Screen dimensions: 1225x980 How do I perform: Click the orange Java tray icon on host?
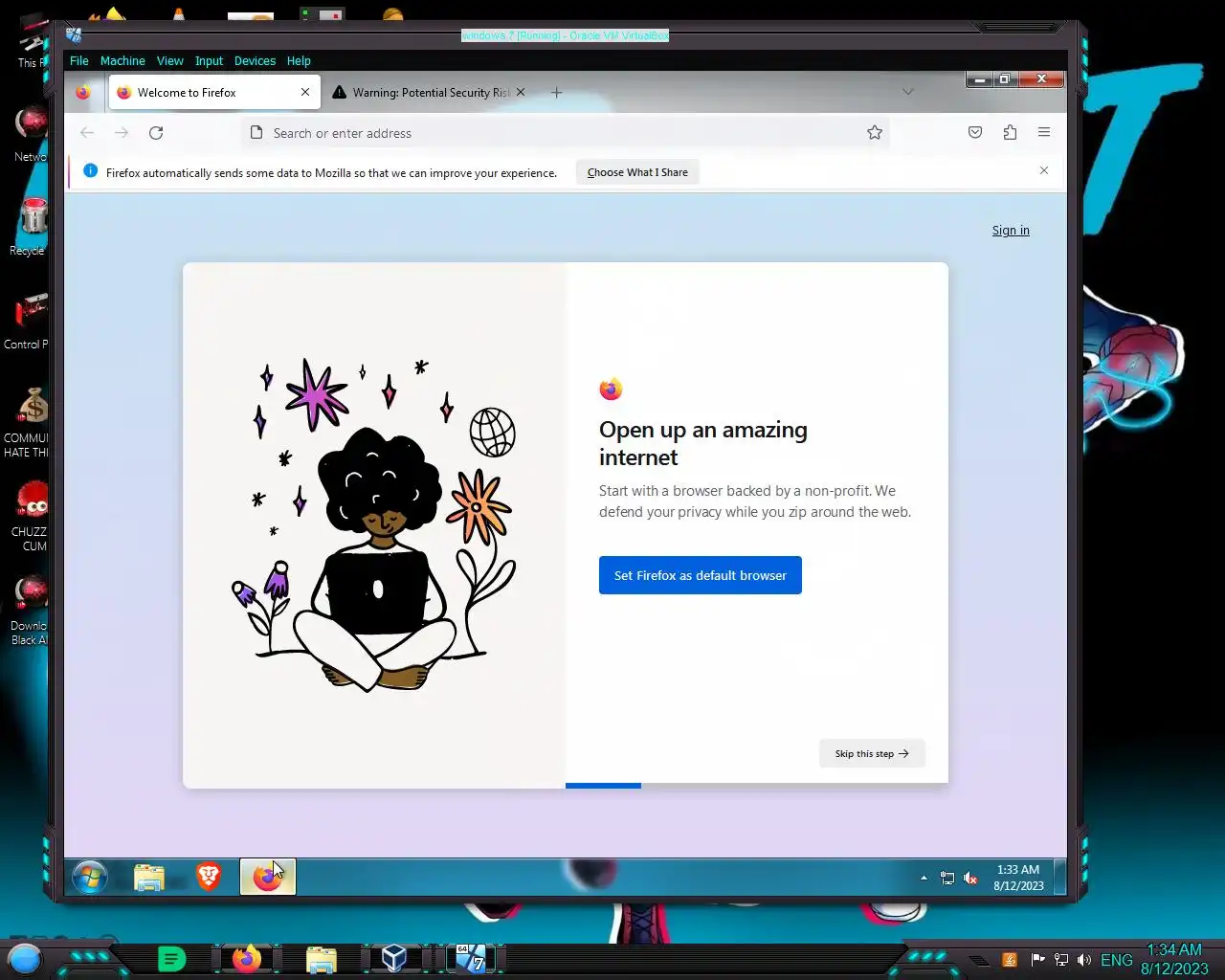[1009, 960]
